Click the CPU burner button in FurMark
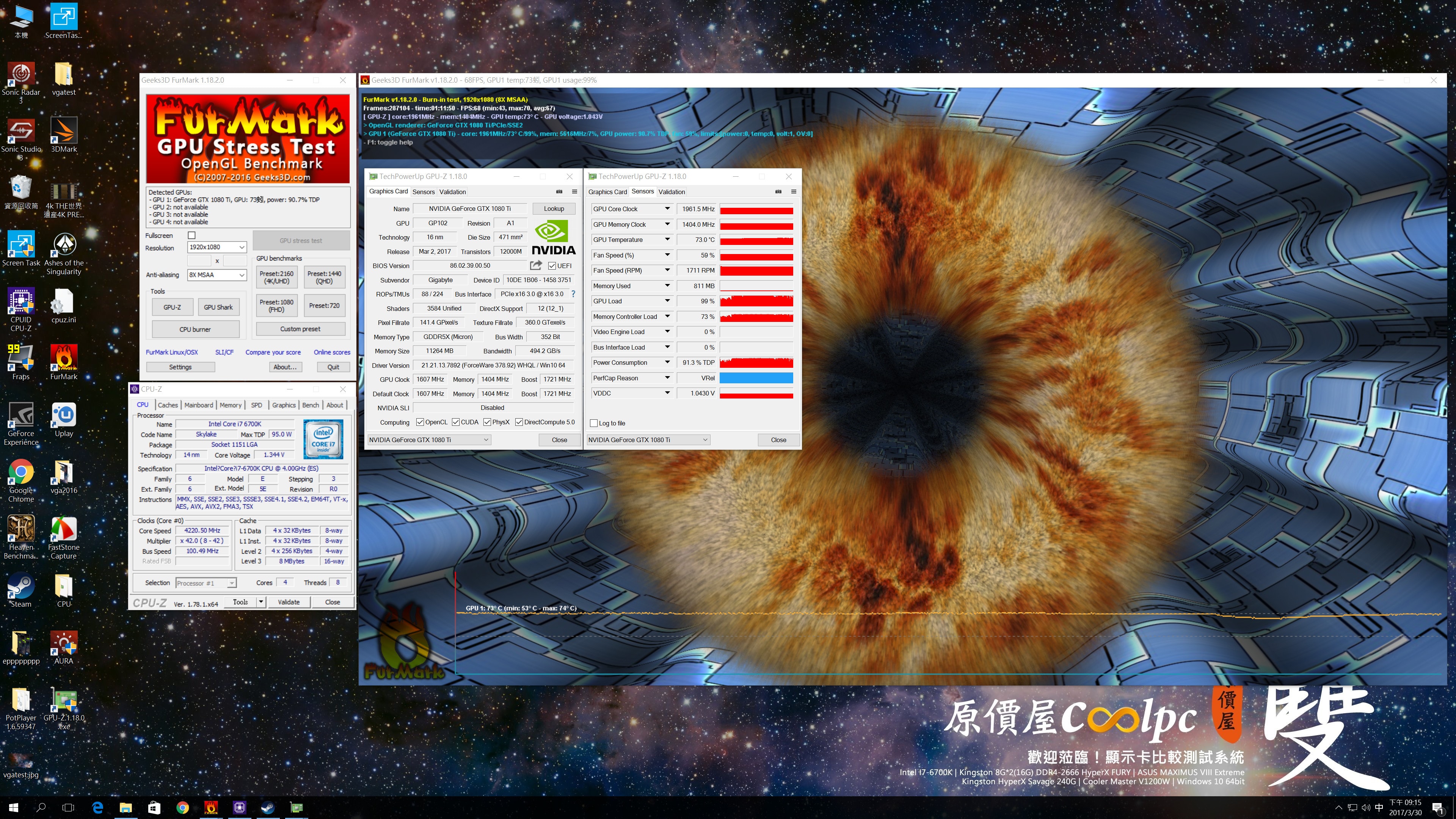 pyautogui.click(x=195, y=329)
